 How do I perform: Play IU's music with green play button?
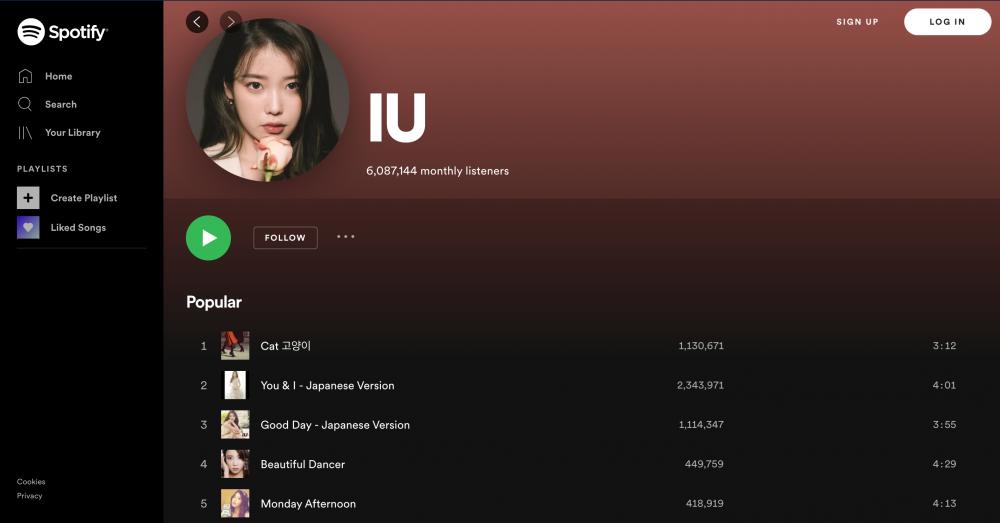(x=209, y=238)
